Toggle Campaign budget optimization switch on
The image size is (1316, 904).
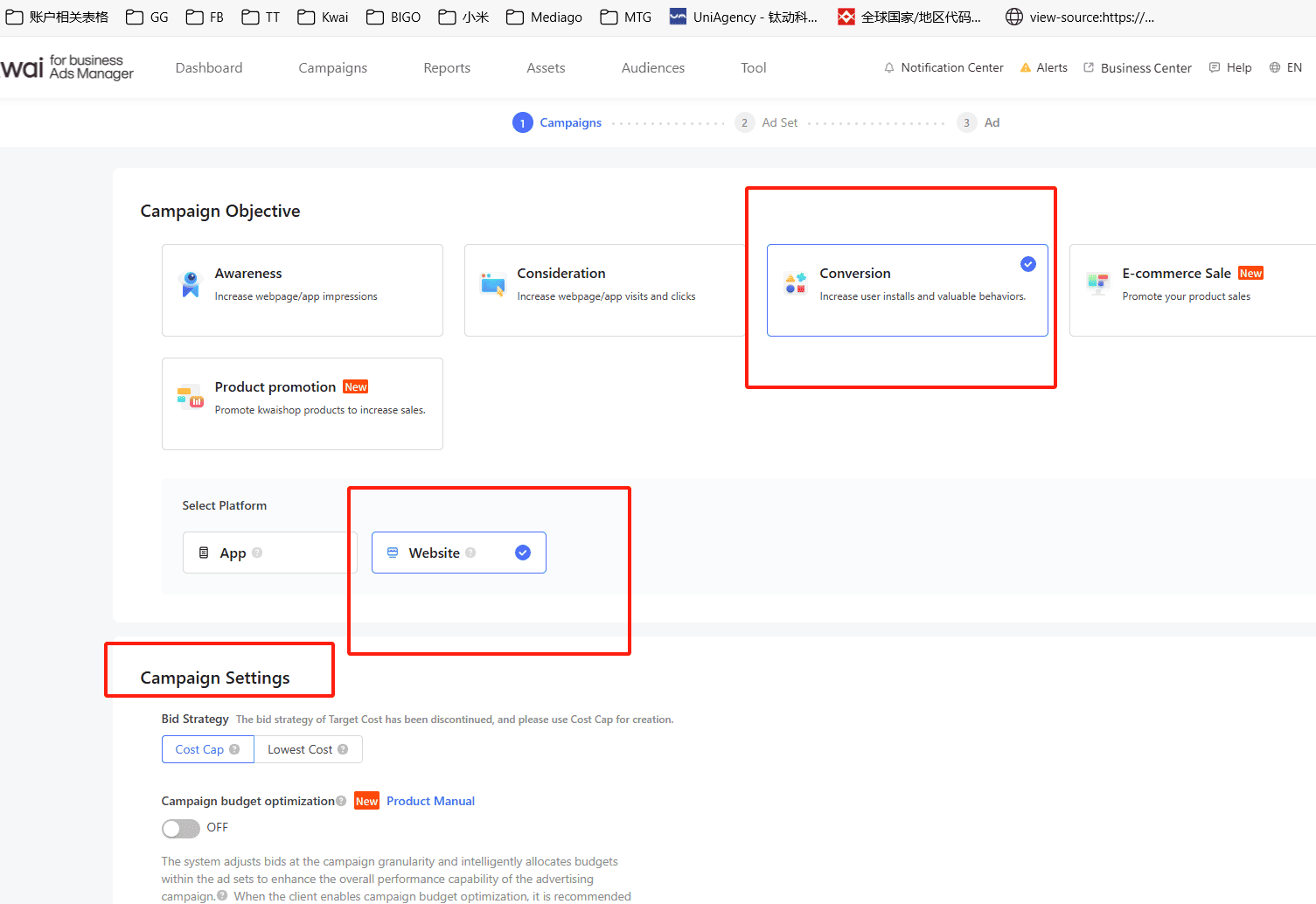(181, 828)
